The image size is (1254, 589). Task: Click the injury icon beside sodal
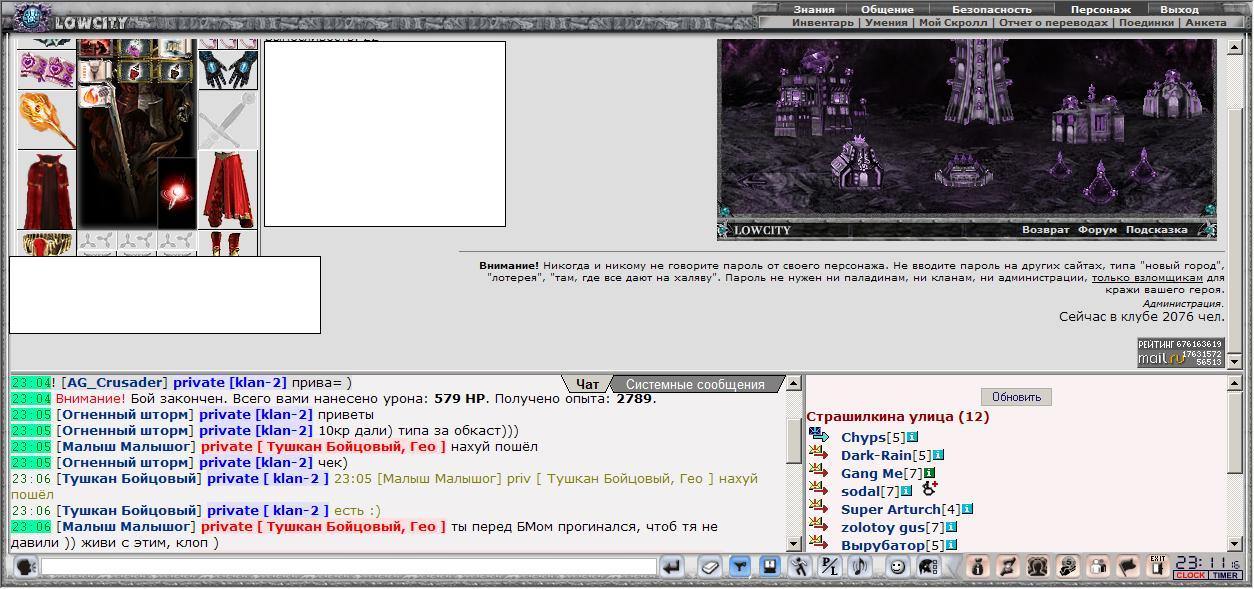[929, 489]
